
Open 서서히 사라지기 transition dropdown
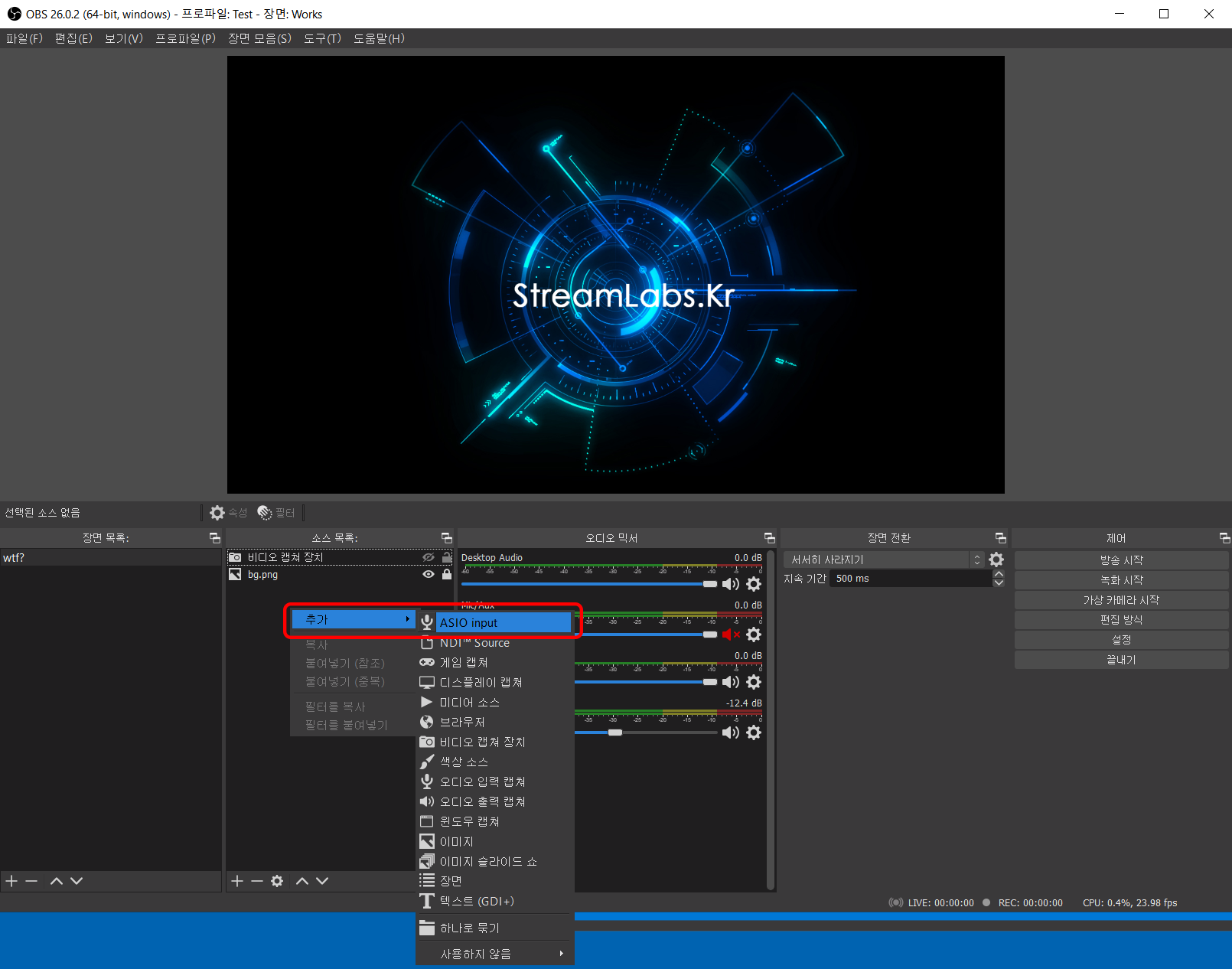884,560
